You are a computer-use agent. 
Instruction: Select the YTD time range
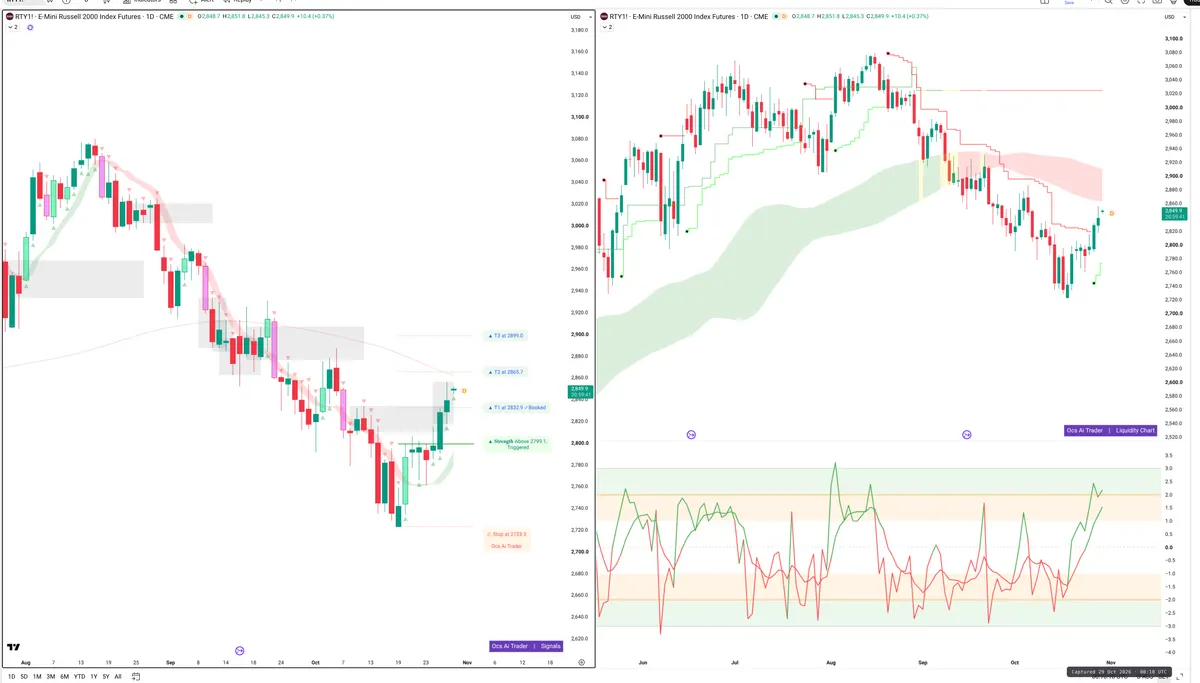[79, 677]
